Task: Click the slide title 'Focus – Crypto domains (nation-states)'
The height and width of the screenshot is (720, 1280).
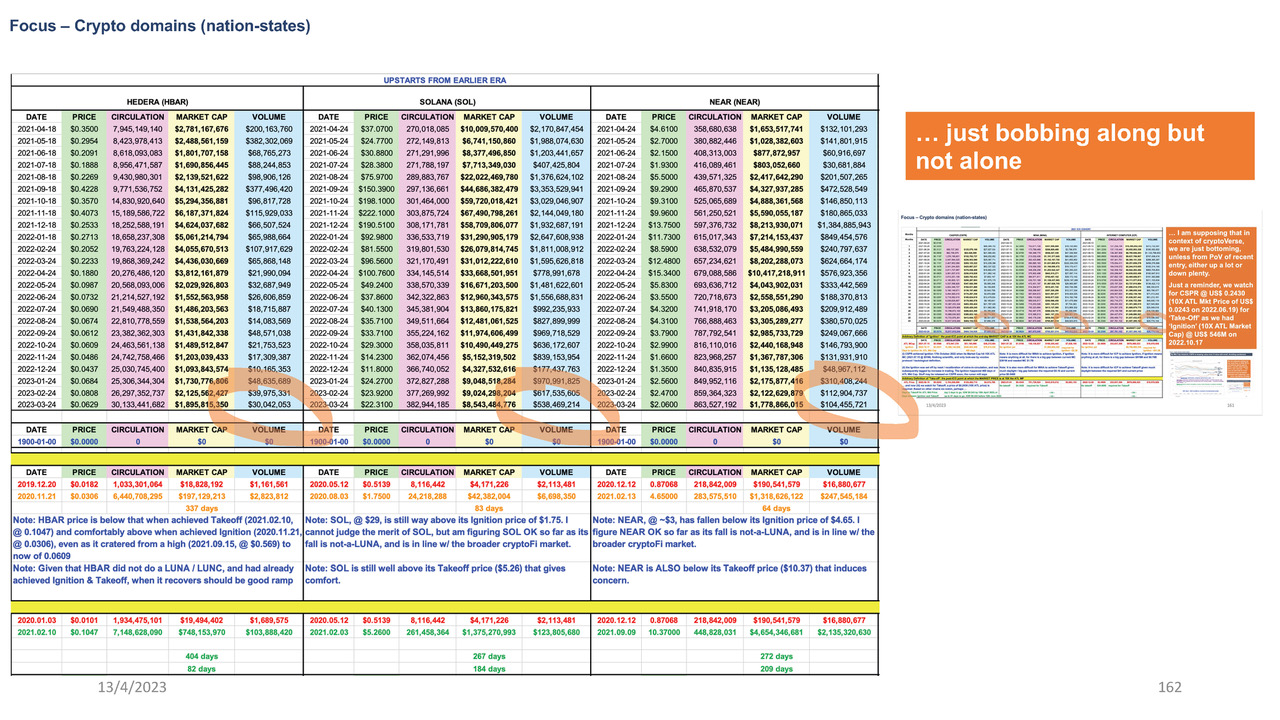Action: click(x=160, y=25)
